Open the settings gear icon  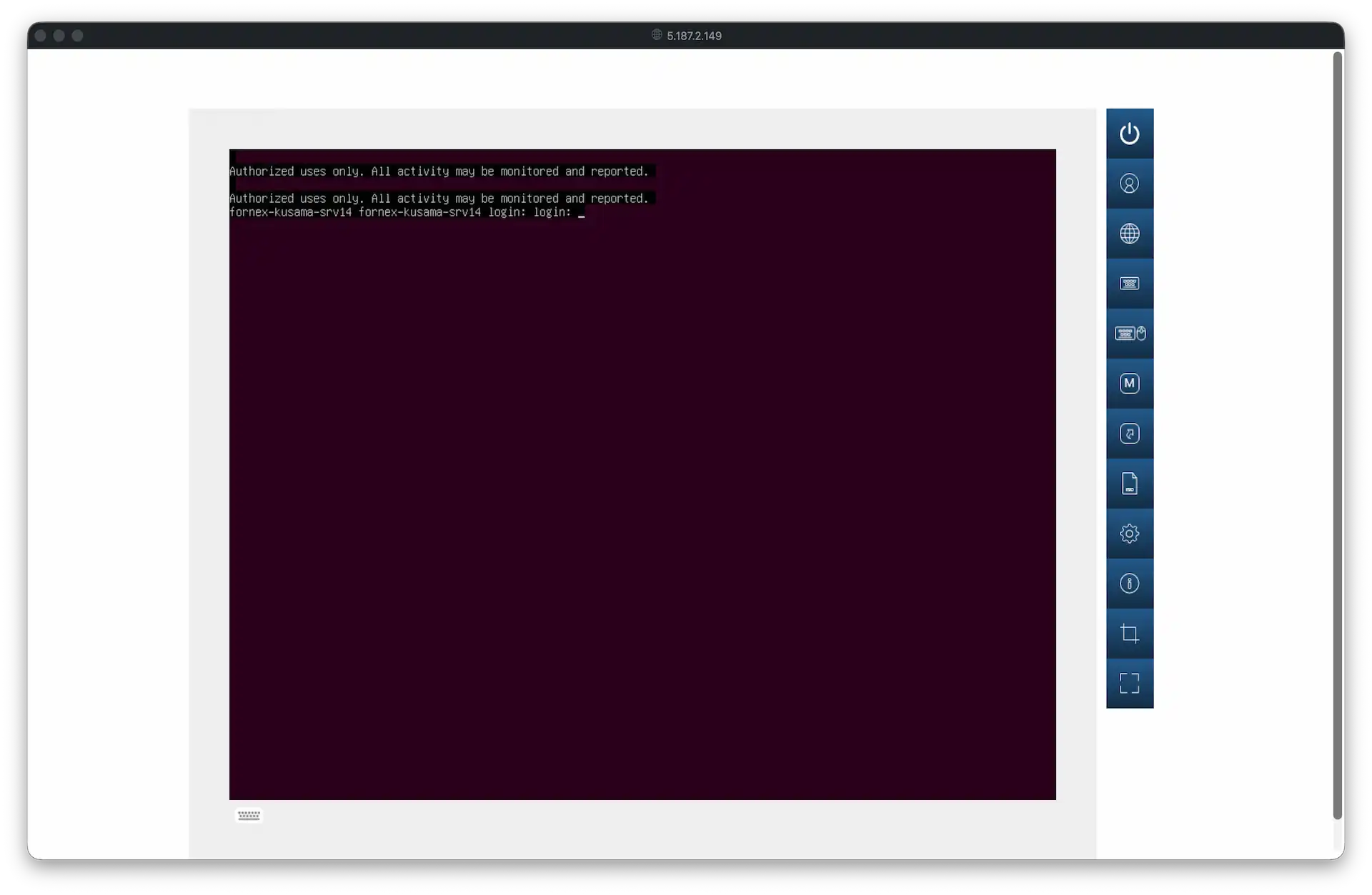click(x=1129, y=534)
